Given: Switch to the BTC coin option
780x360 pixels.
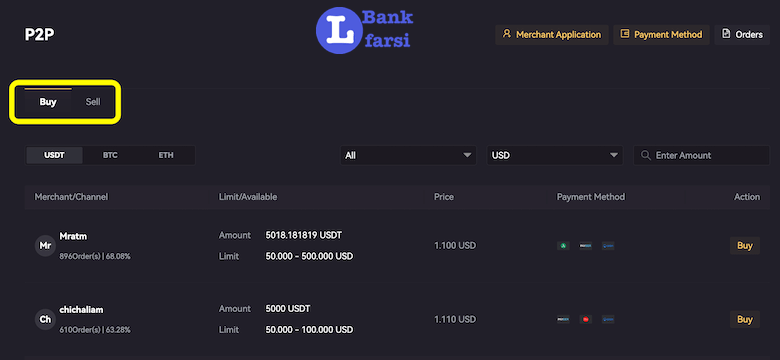Looking at the screenshot, I should click(110, 155).
